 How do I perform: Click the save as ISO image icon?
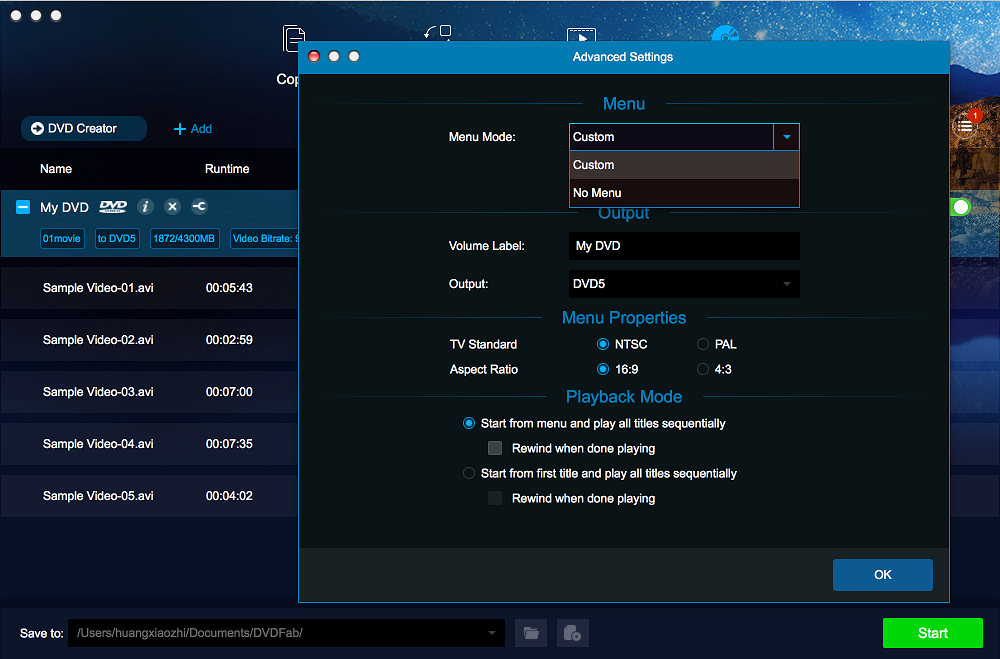click(573, 633)
